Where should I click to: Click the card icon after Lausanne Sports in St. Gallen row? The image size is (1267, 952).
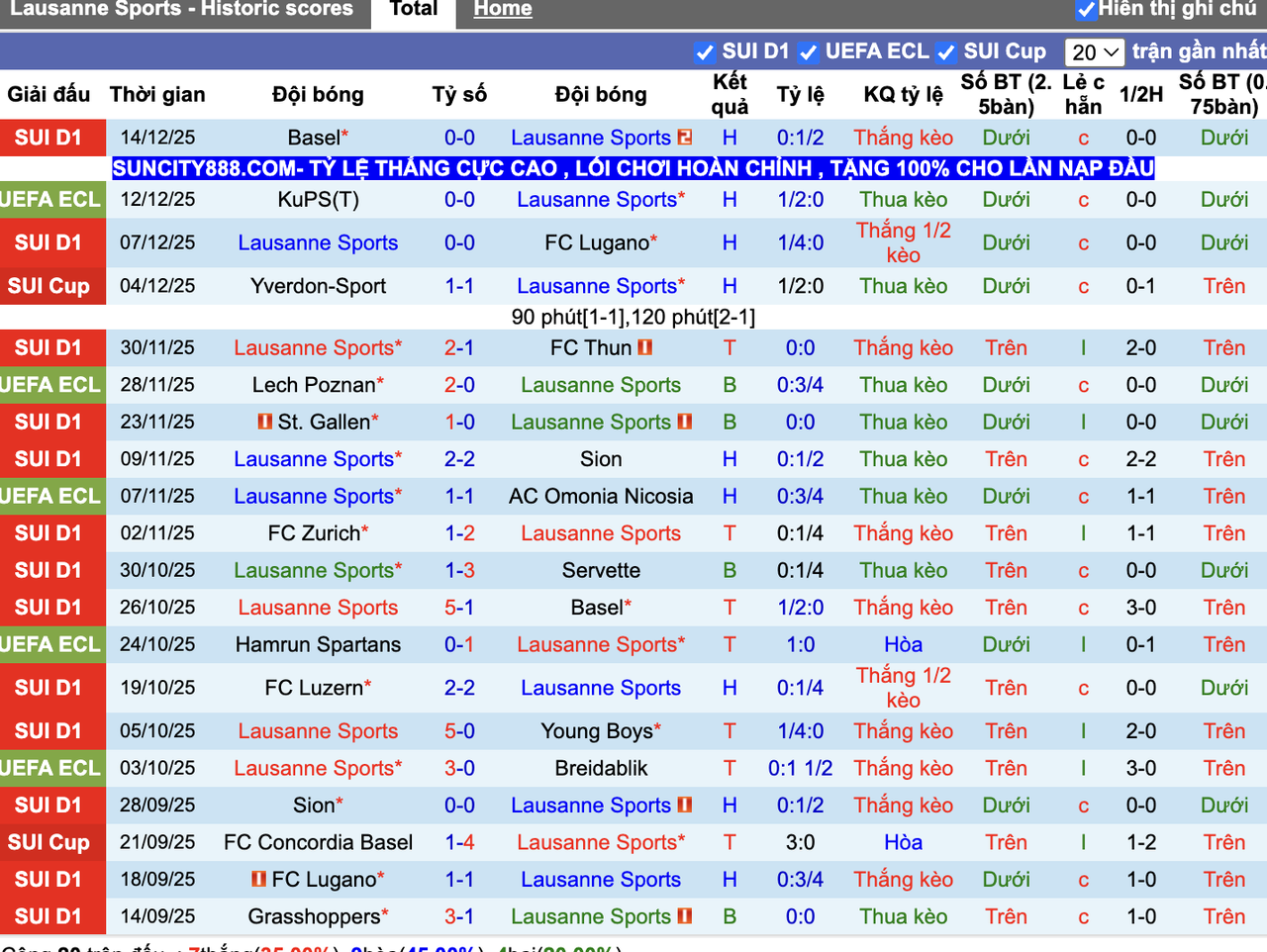(x=684, y=422)
